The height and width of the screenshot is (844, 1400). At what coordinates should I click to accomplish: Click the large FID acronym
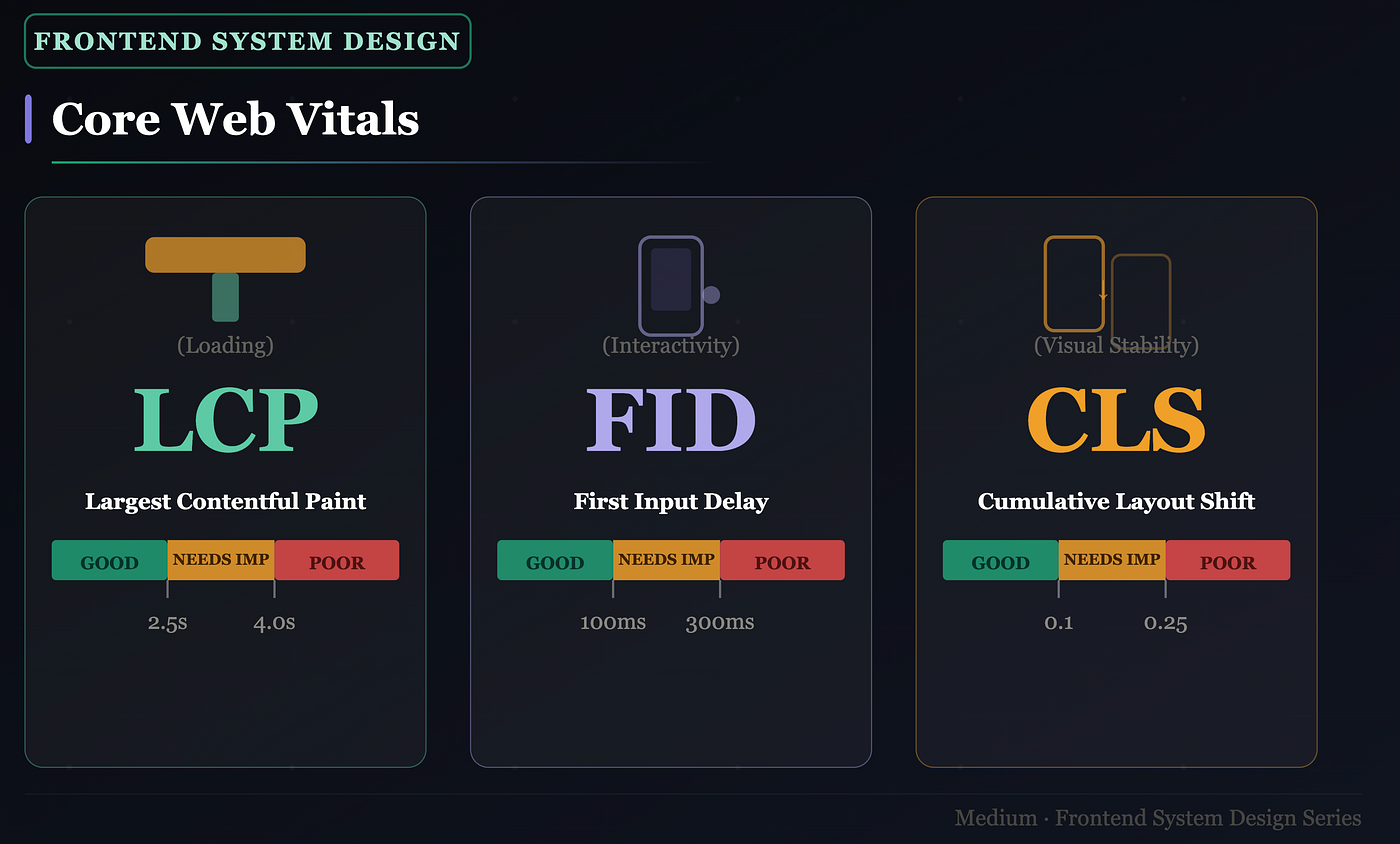670,421
